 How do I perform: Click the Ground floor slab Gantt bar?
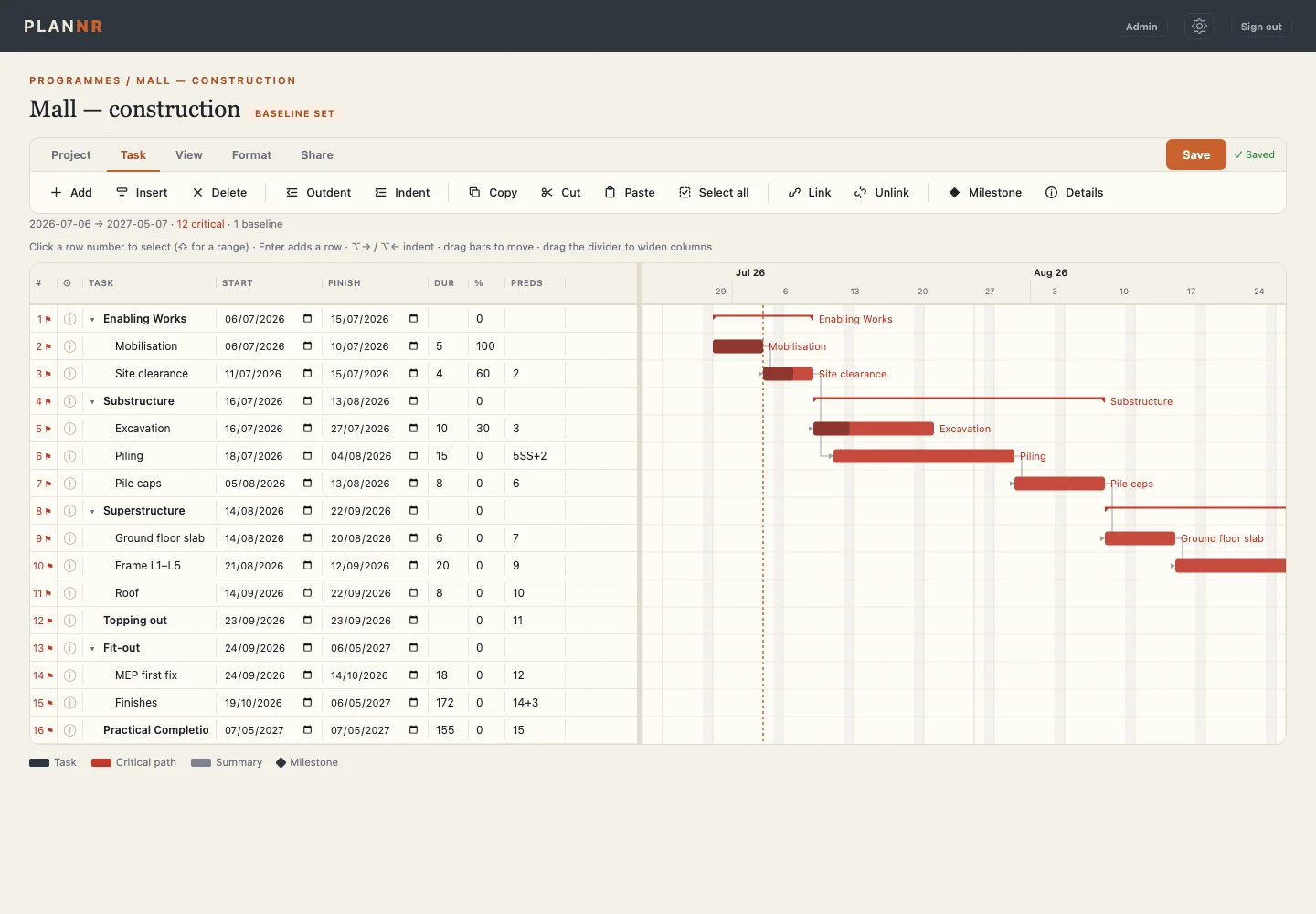[1140, 538]
